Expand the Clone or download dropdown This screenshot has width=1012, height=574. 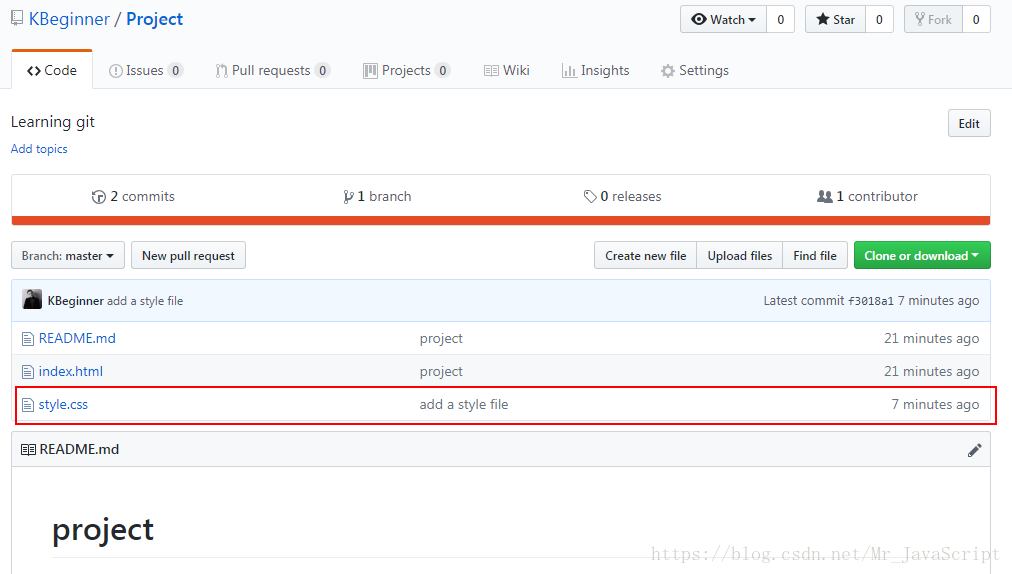[922, 256]
